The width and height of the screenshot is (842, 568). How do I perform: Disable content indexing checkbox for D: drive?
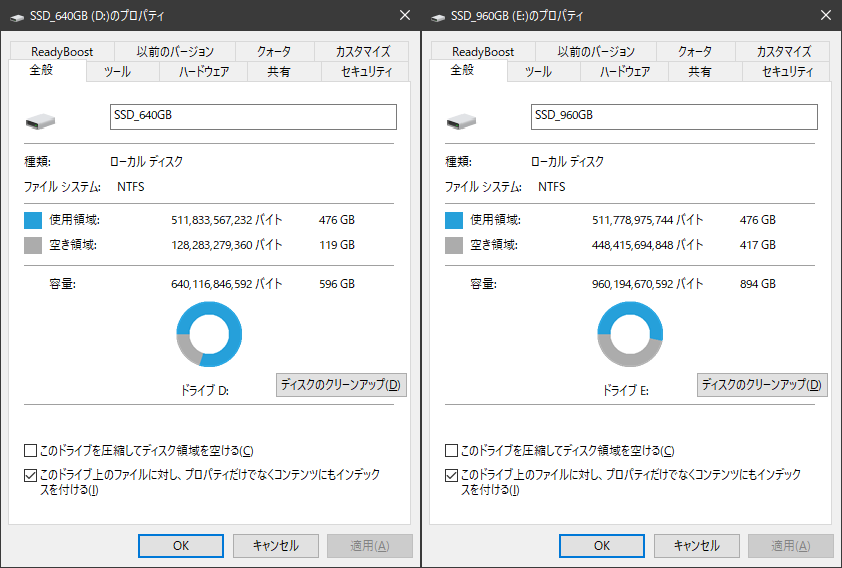pos(30,475)
